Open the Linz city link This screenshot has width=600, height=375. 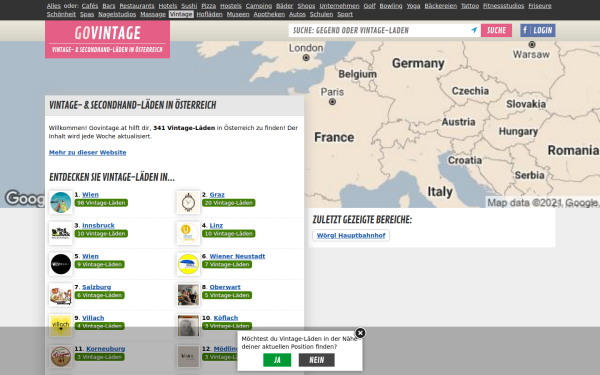click(216, 225)
